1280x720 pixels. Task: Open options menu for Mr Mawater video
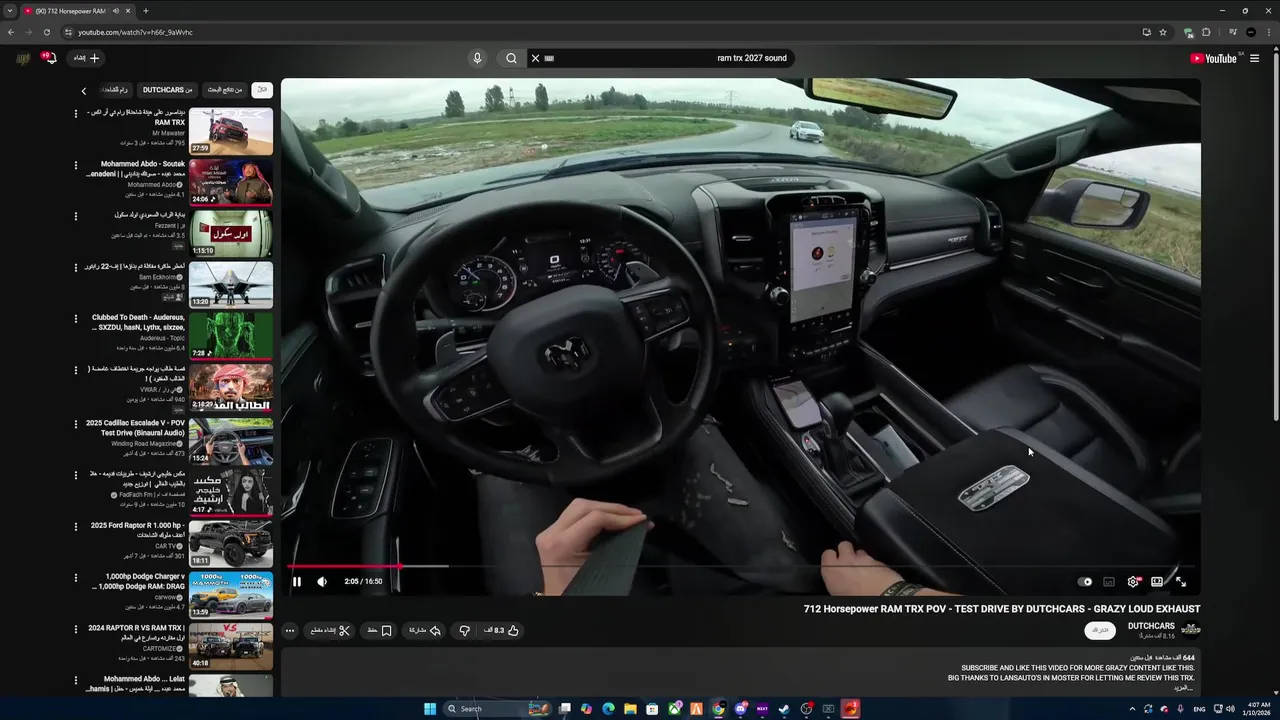75,113
